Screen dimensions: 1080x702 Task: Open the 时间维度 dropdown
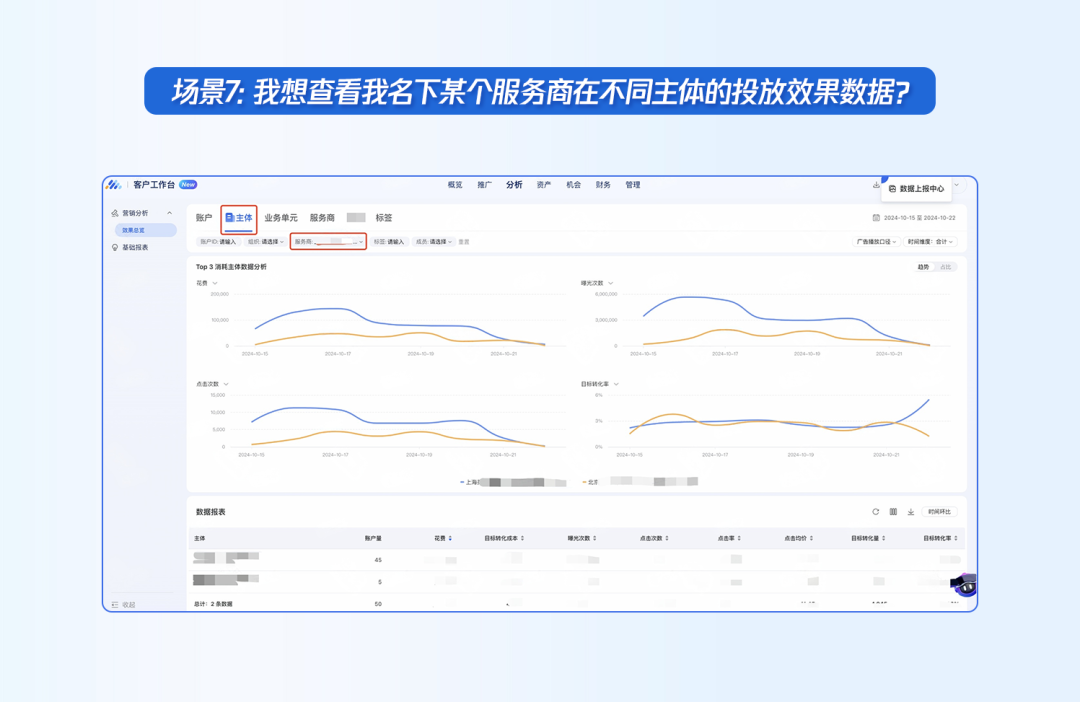(x=931, y=242)
